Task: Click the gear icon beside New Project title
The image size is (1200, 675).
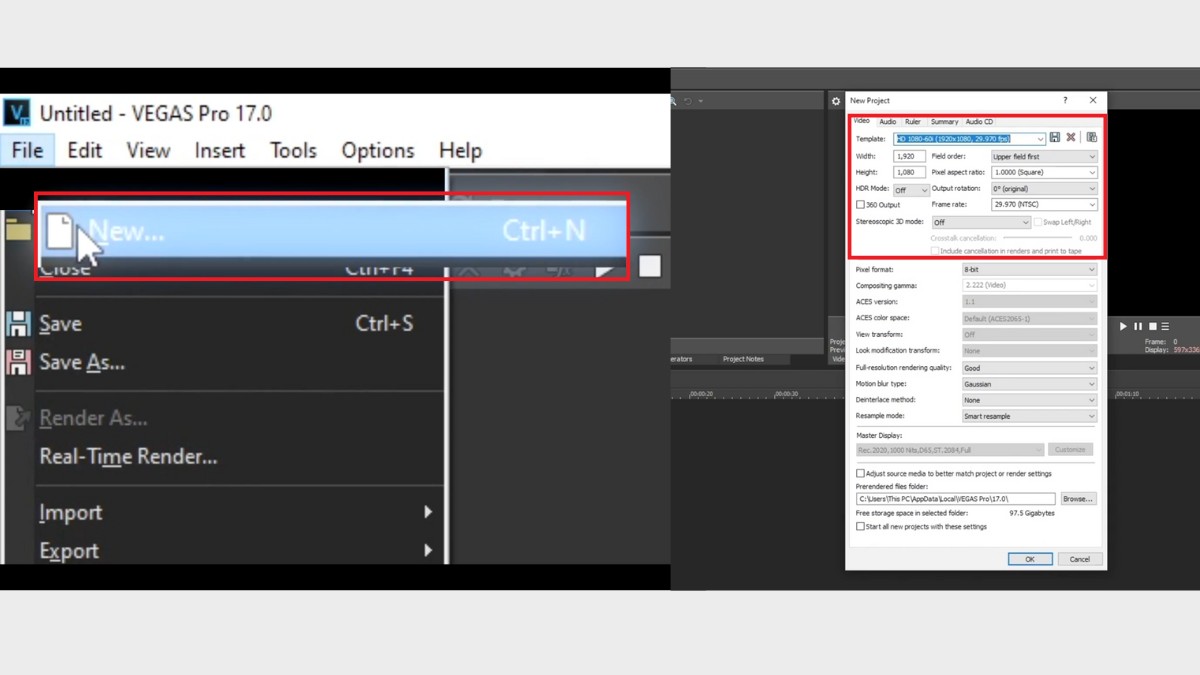Action: pyautogui.click(x=836, y=101)
